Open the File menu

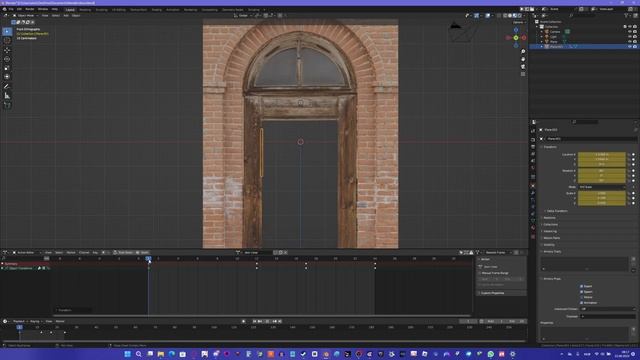pyautogui.click(x=11, y=9)
